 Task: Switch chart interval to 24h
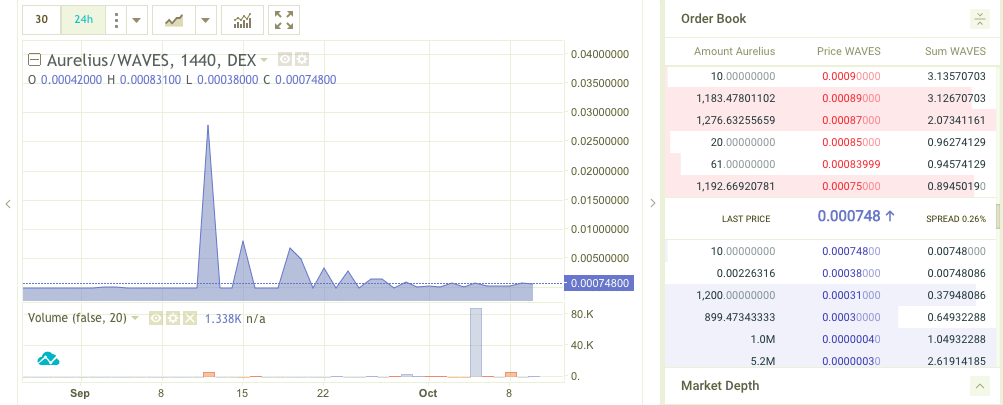(x=83, y=19)
